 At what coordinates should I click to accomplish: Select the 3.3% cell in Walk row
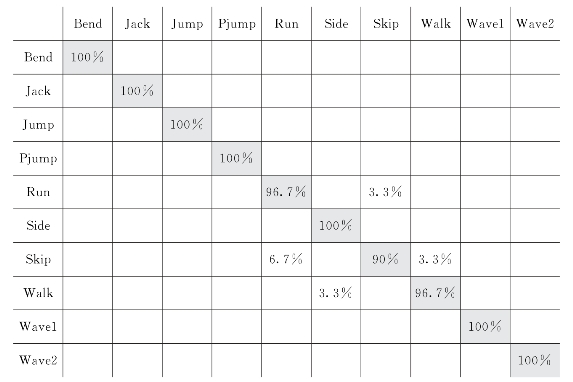pos(335,293)
